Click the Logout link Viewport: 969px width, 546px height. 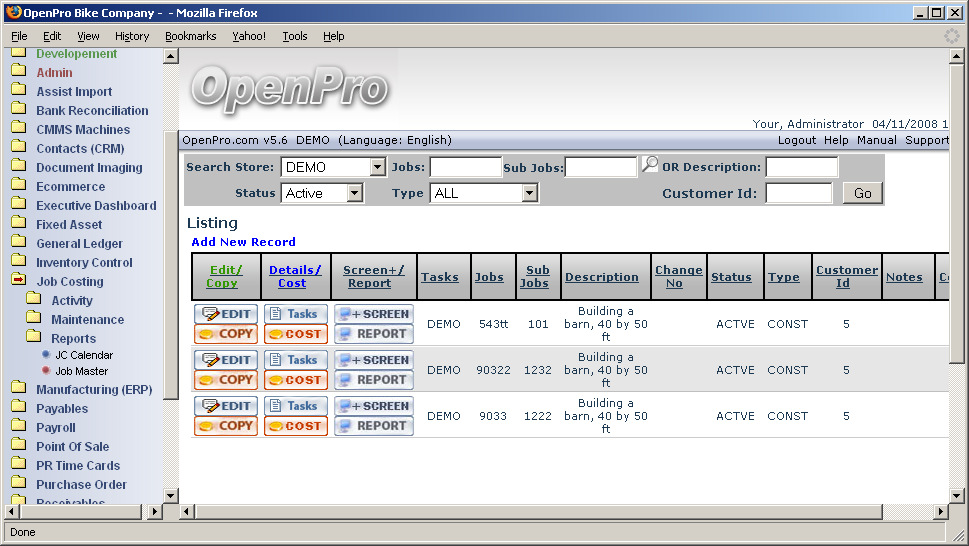tap(797, 140)
